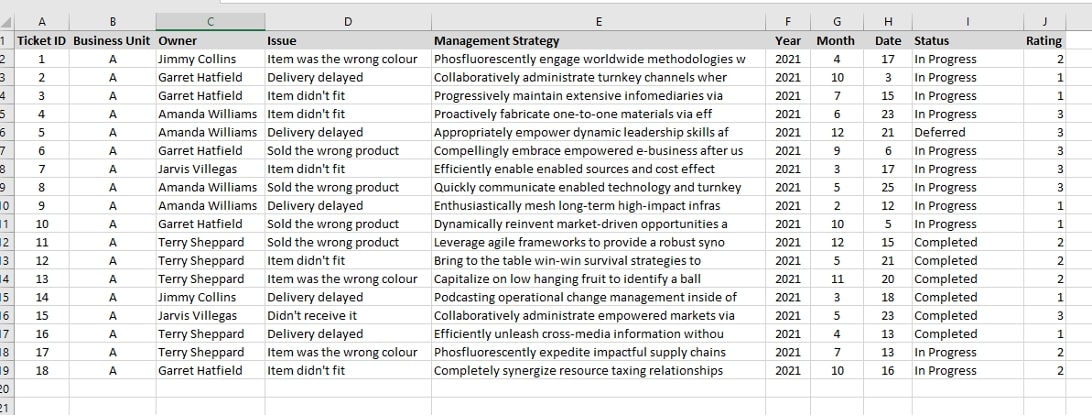The image size is (1092, 416).
Task: Select the Deferred status cell
Action: [x=967, y=132]
